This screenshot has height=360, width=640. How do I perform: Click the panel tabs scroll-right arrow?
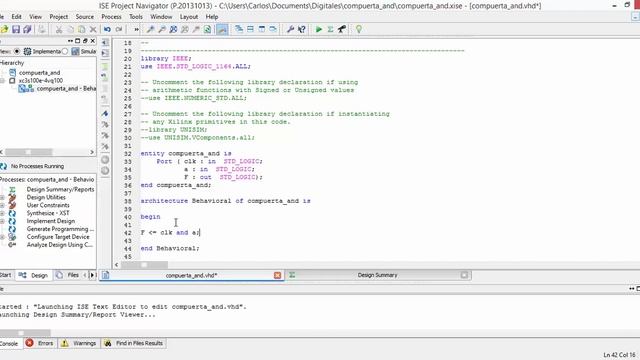click(92, 276)
